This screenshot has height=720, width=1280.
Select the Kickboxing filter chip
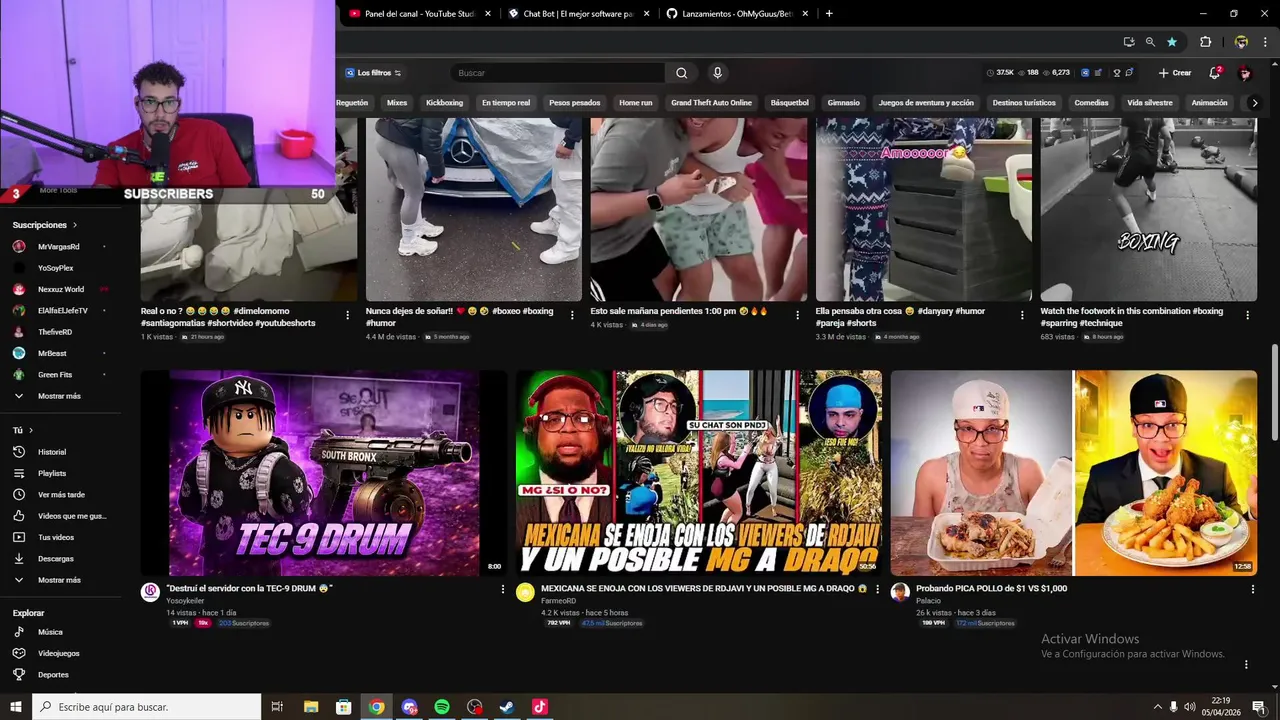444,103
